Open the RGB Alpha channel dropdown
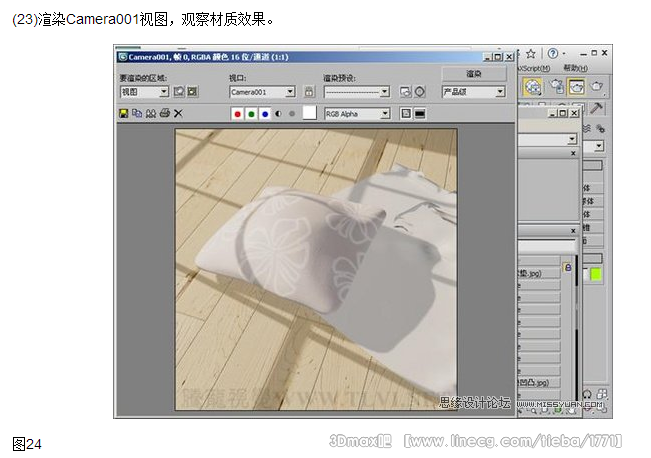 [357, 114]
